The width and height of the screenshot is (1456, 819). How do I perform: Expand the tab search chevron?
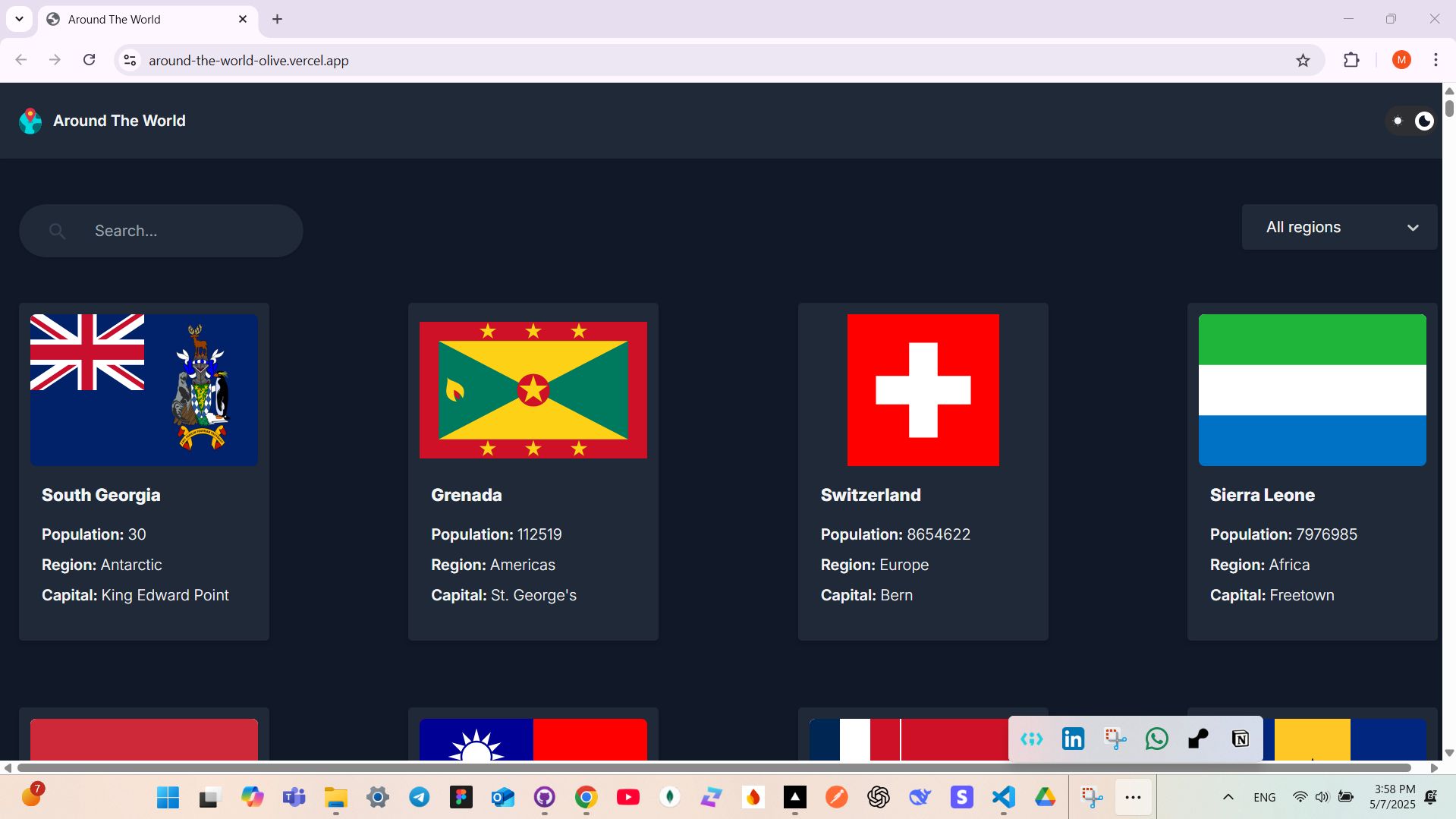(x=19, y=19)
